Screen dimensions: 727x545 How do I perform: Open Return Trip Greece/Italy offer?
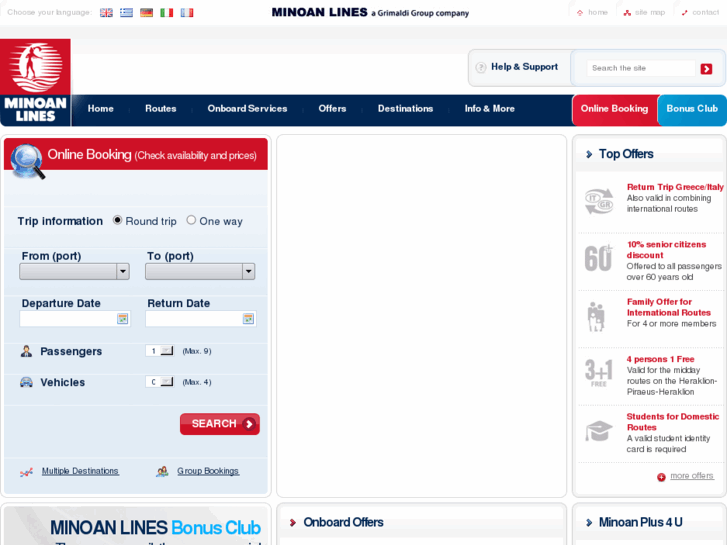pyautogui.click(x=675, y=187)
